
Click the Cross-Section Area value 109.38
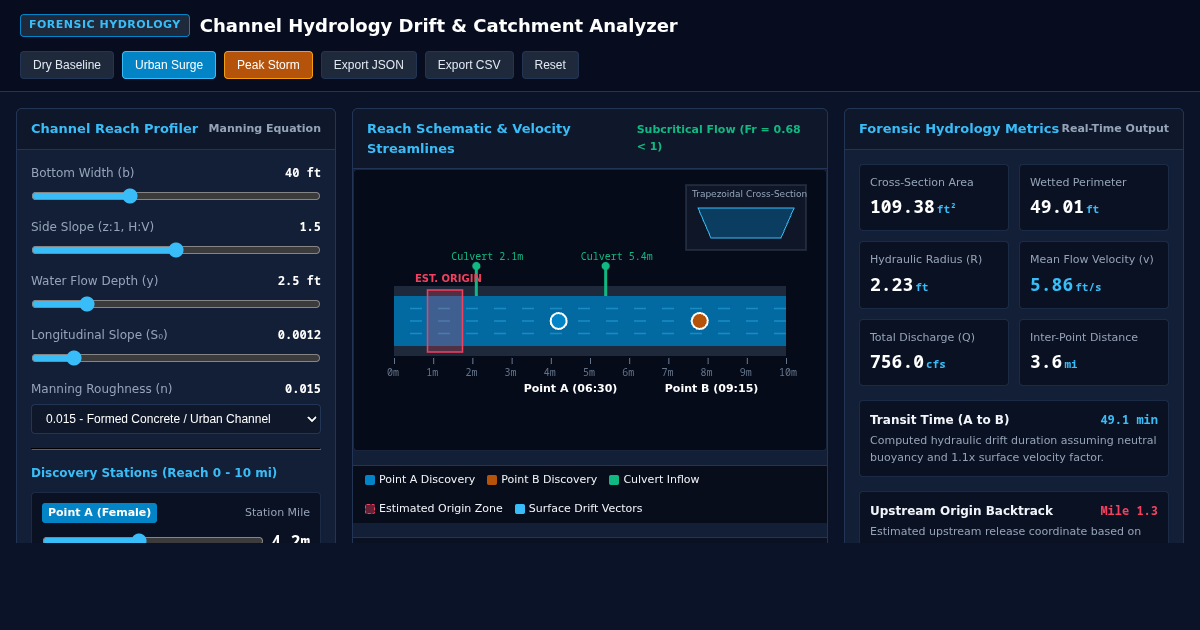click(x=902, y=207)
